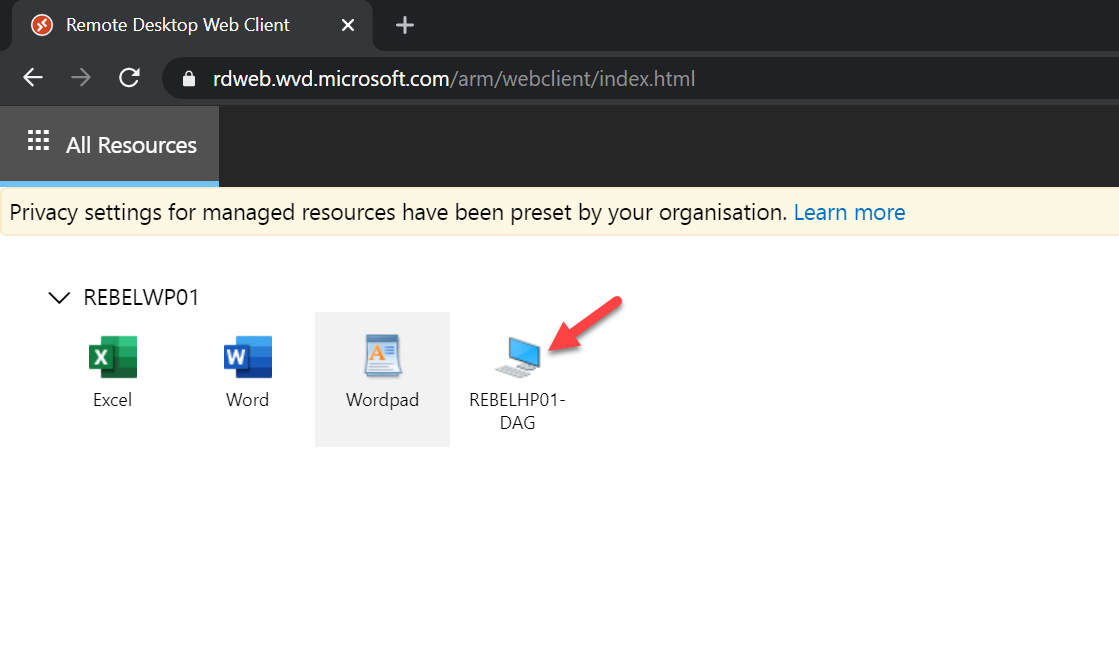Viewport: 1119px width, 668px height.
Task: Go back in browser history
Action: [33, 78]
